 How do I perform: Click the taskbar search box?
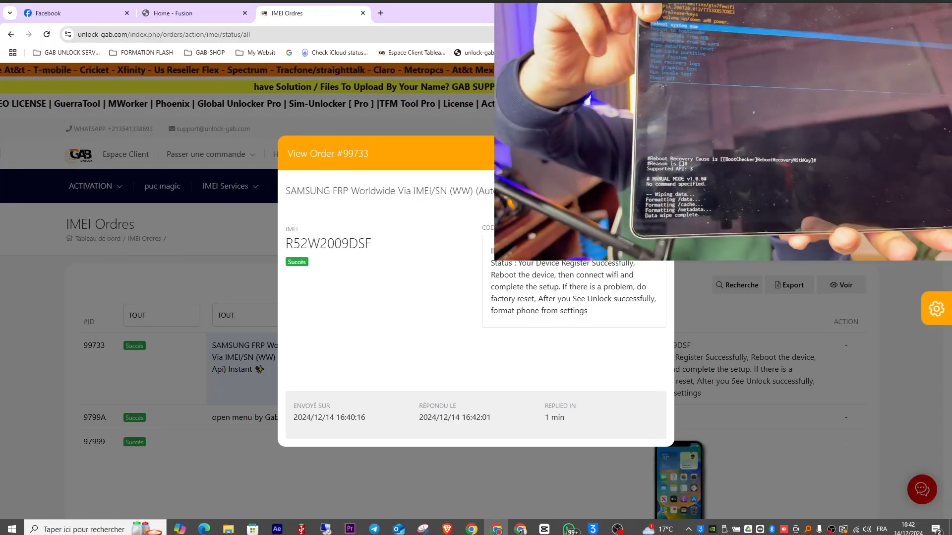(95, 529)
